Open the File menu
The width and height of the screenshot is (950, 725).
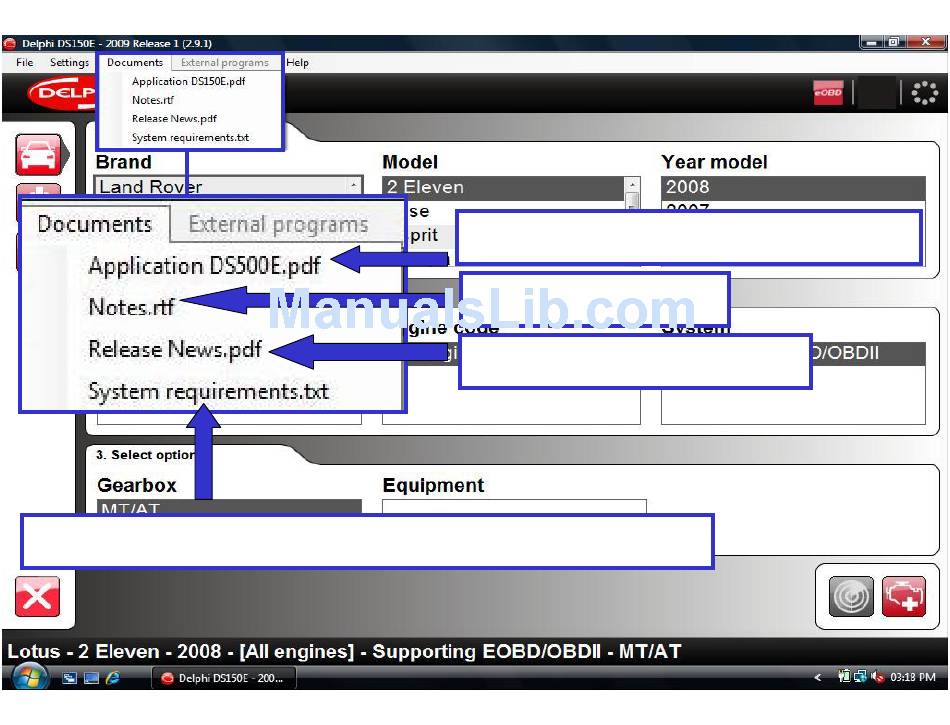(25, 62)
